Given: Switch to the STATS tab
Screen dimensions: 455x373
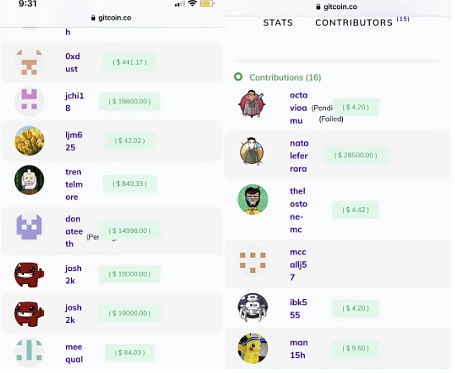Looking at the screenshot, I should click(x=278, y=23).
